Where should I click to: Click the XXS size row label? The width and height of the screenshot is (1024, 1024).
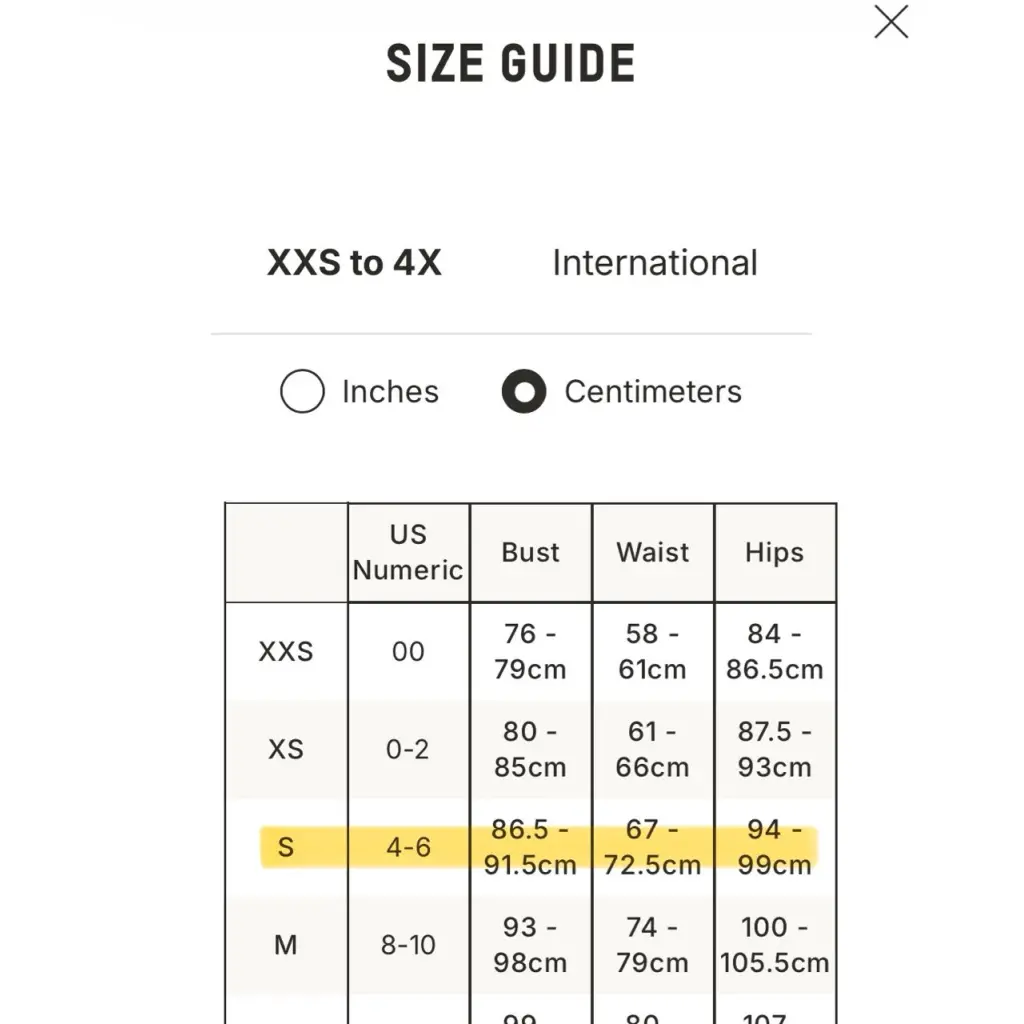point(286,651)
